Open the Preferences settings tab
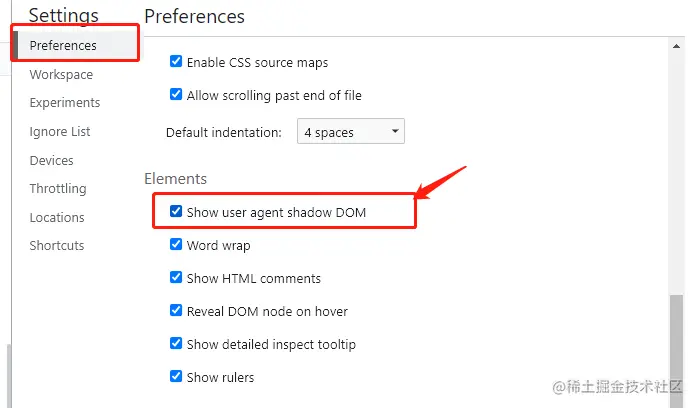Image resolution: width=696 pixels, height=408 pixels. point(63,45)
